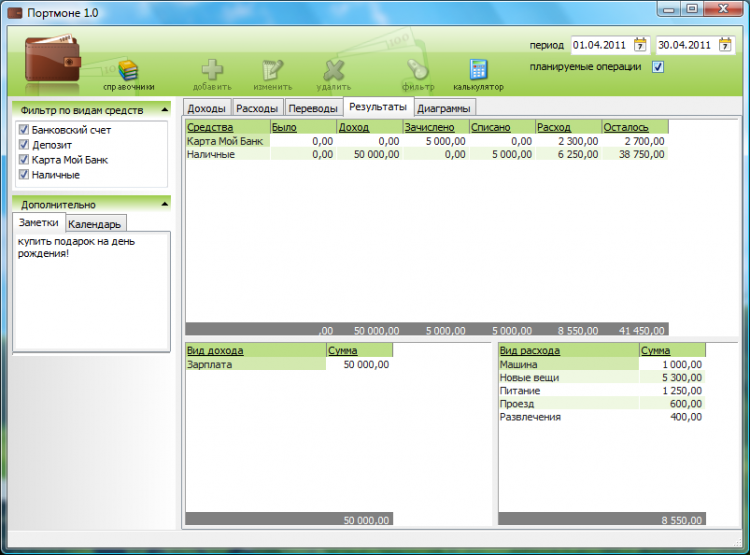Select the Машина expense row
This screenshot has height=555, width=750.
(x=602, y=365)
